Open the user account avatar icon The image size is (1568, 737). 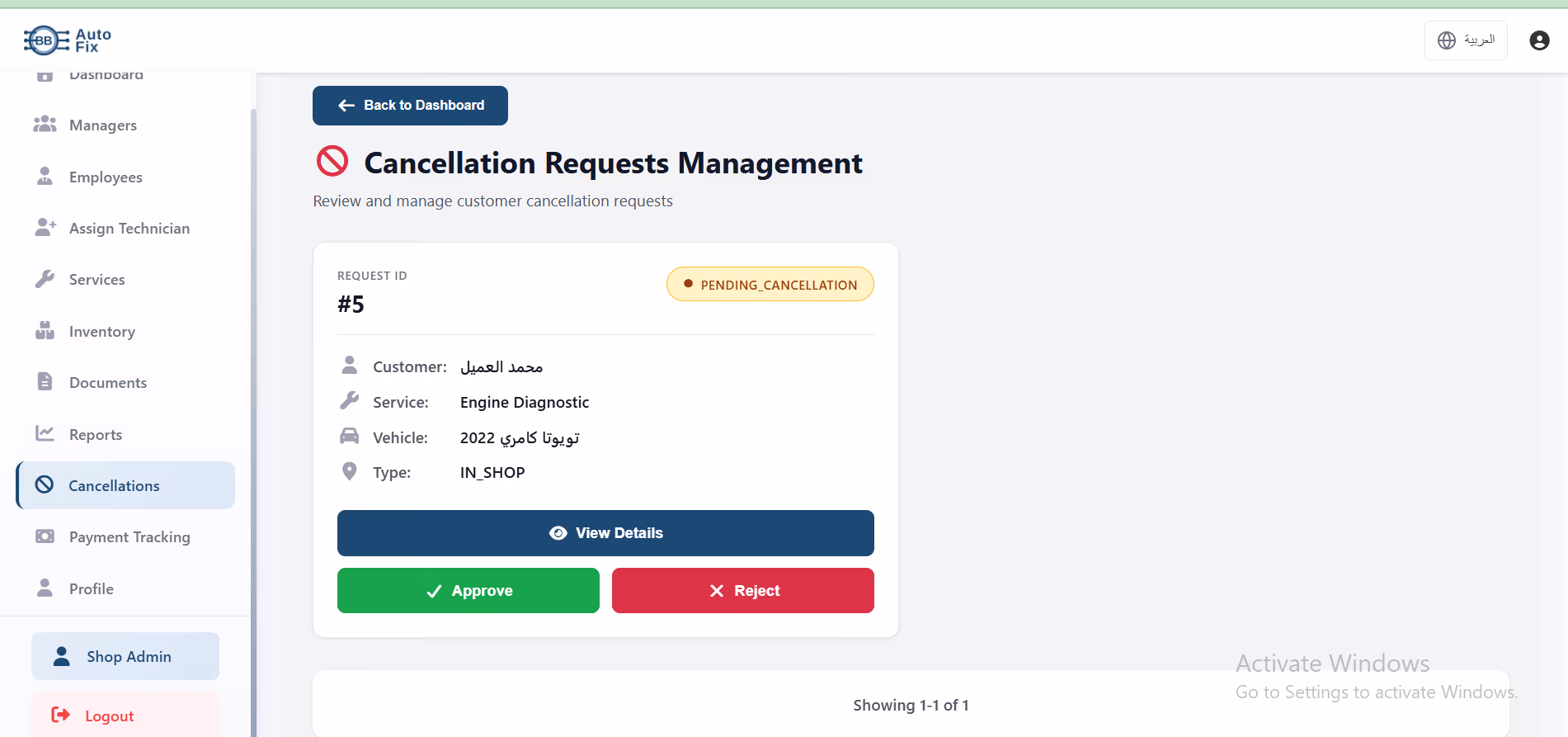(1539, 40)
